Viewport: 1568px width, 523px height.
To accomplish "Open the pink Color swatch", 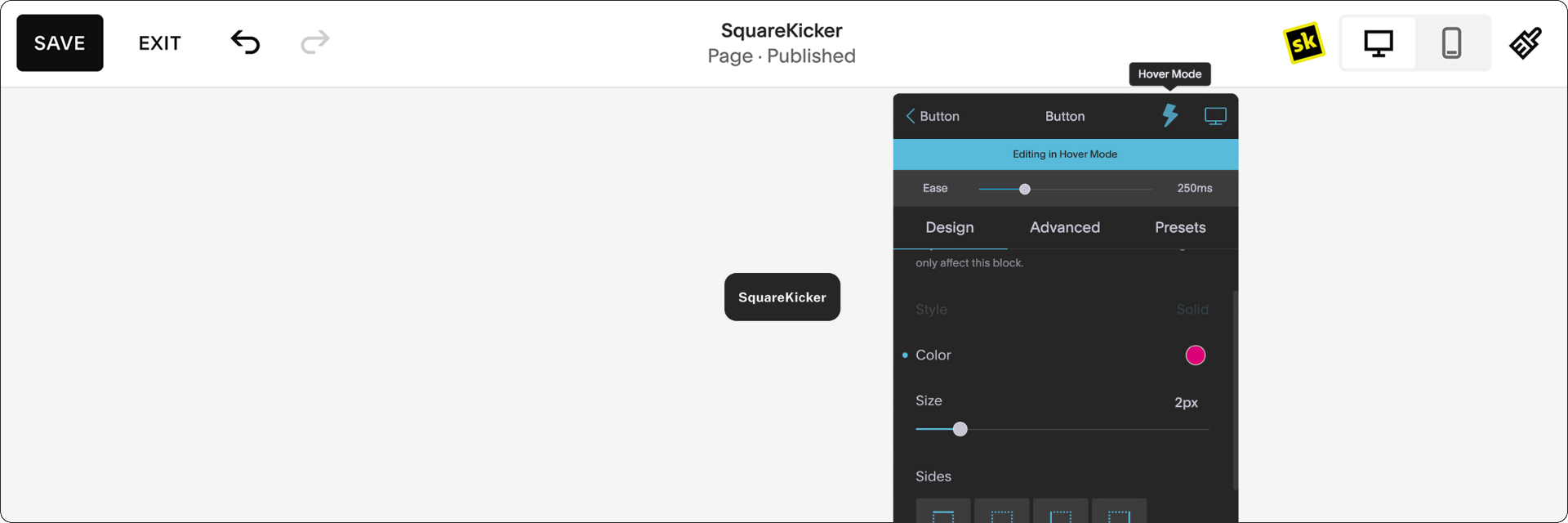I will point(1196,355).
